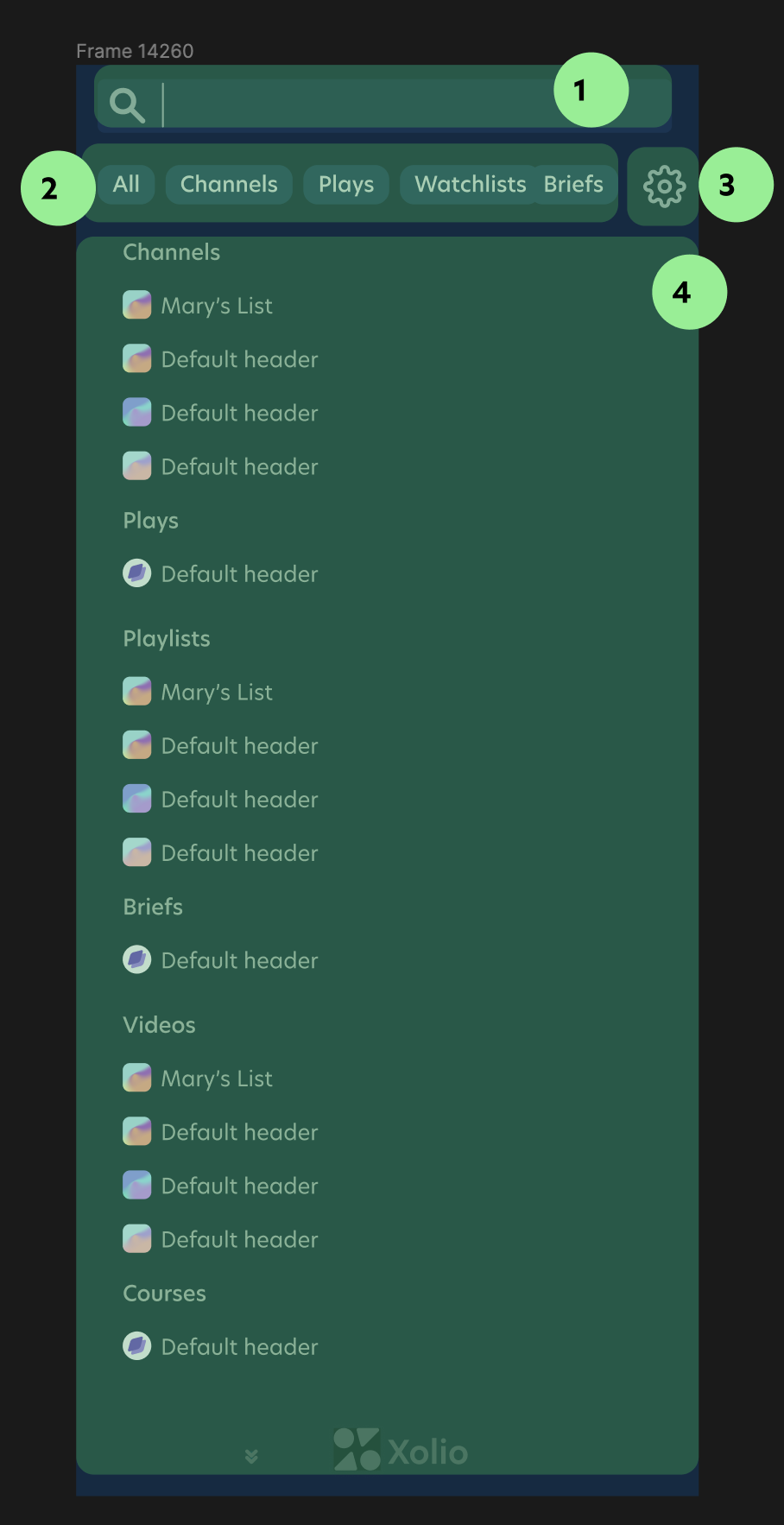Viewport: 784px width, 1525px height.
Task: Click the Default header icon under Briefs
Action: tap(136, 959)
